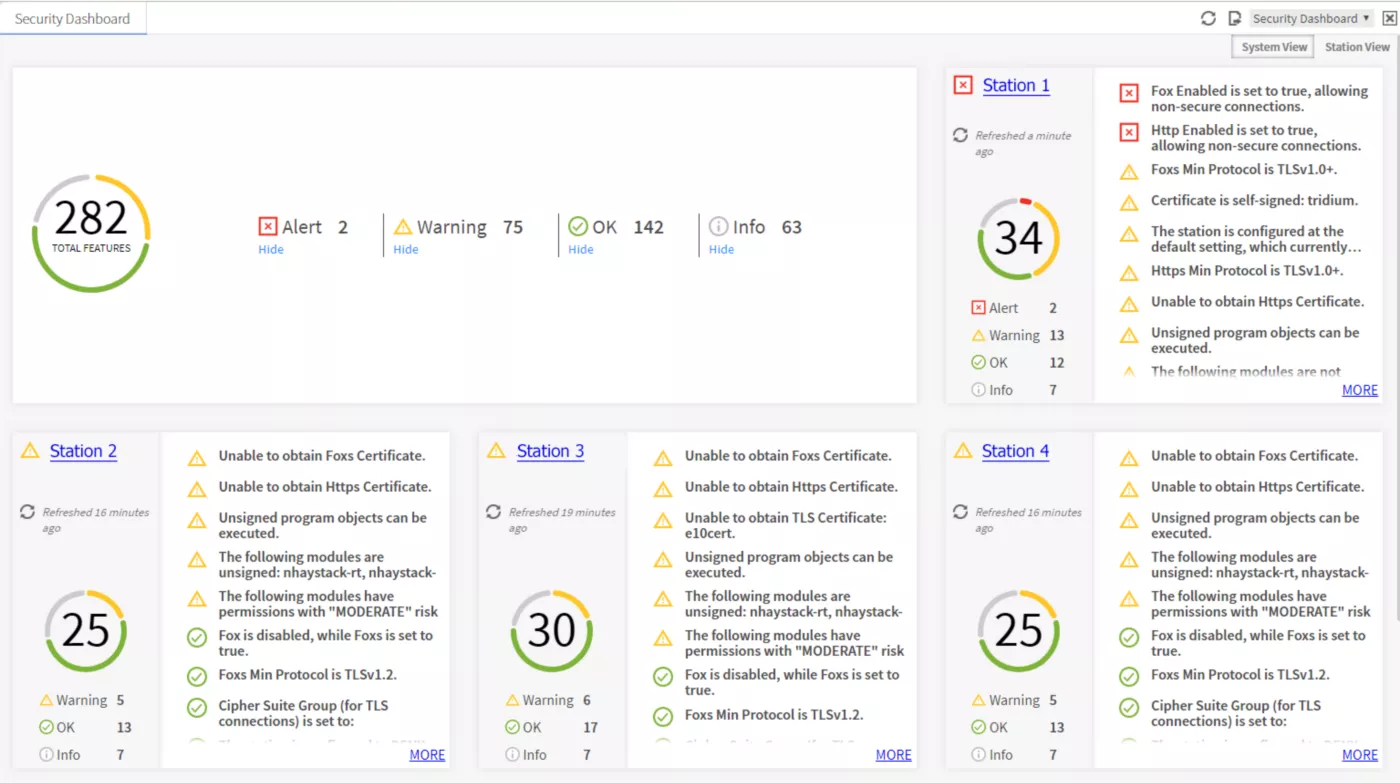Click the Info circle icon in summary
The height and width of the screenshot is (783, 1400).
click(x=718, y=226)
